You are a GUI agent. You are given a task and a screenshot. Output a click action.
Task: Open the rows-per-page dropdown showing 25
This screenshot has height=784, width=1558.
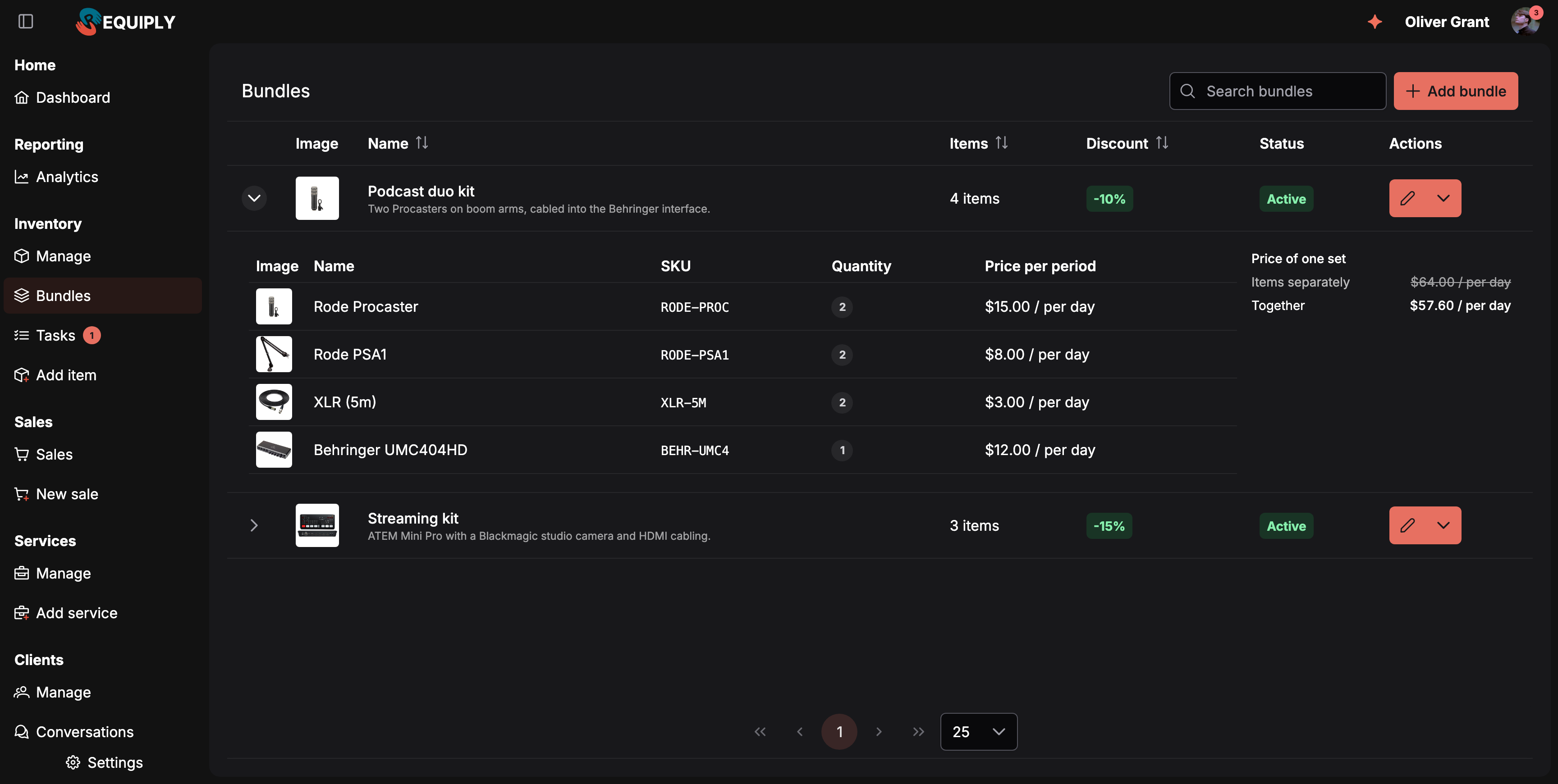tap(979, 732)
